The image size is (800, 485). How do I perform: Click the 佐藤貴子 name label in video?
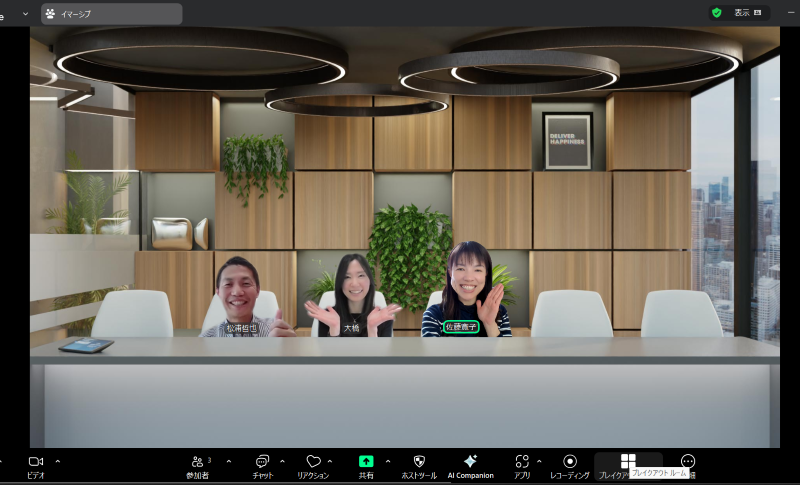[461, 327]
